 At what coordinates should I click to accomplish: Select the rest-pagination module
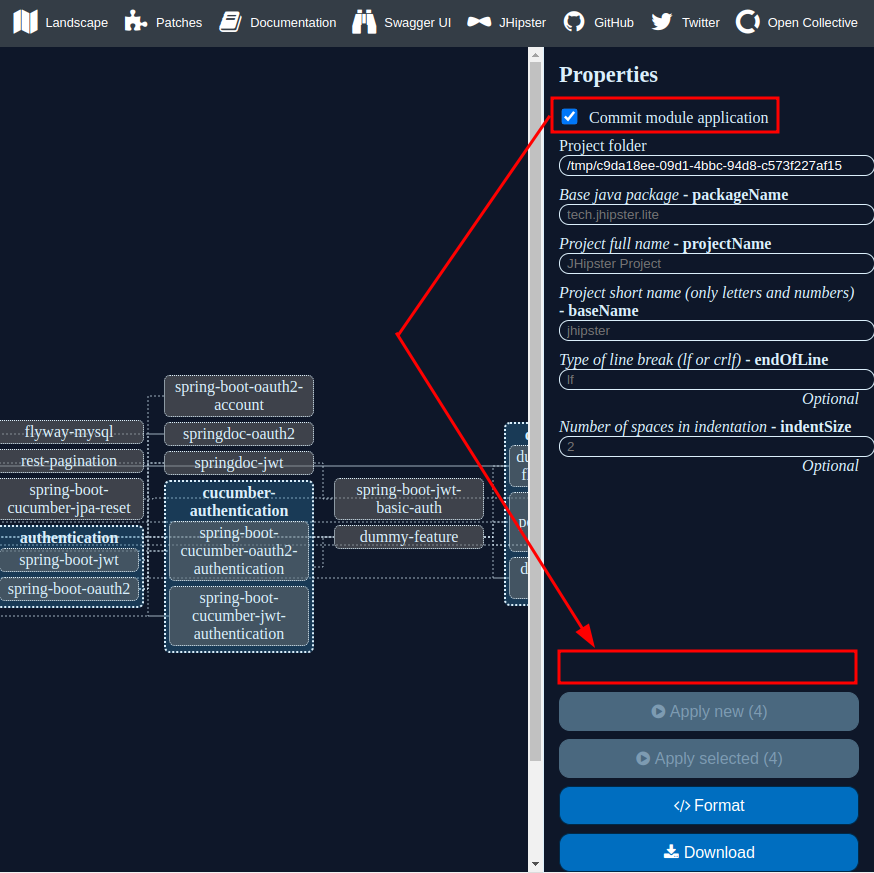click(x=70, y=460)
